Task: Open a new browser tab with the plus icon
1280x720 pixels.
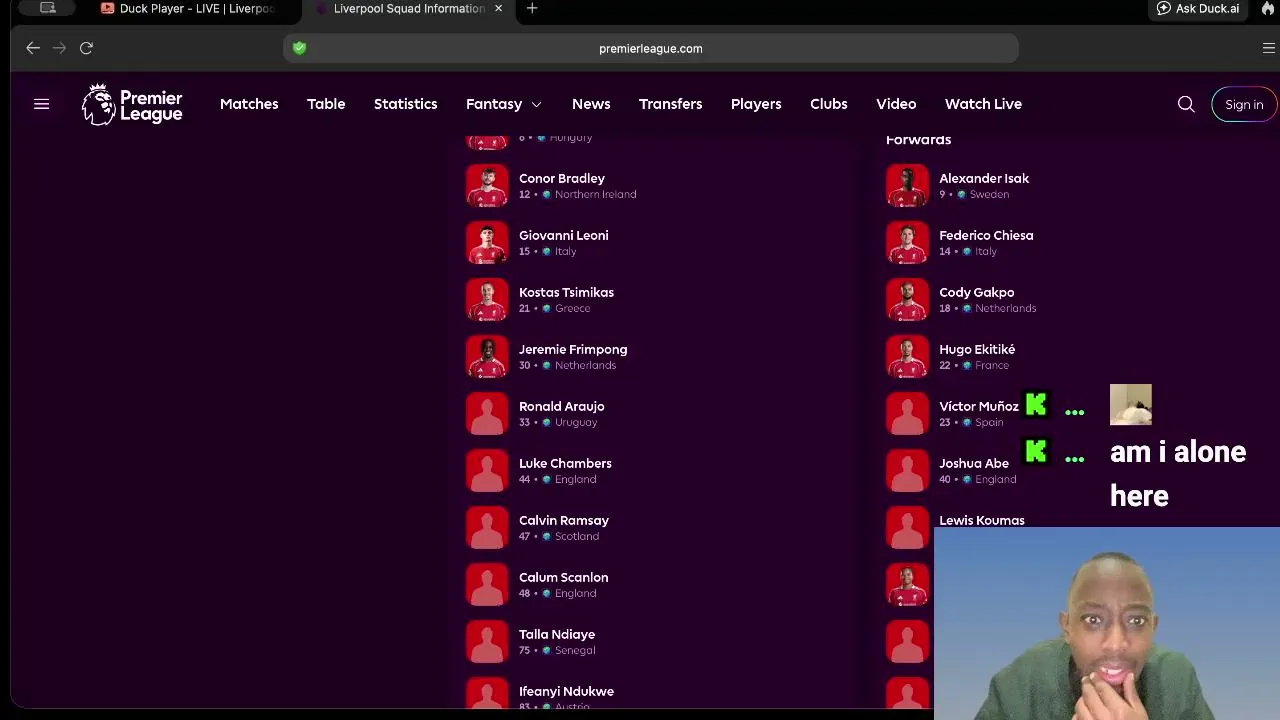Action: [x=532, y=8]
